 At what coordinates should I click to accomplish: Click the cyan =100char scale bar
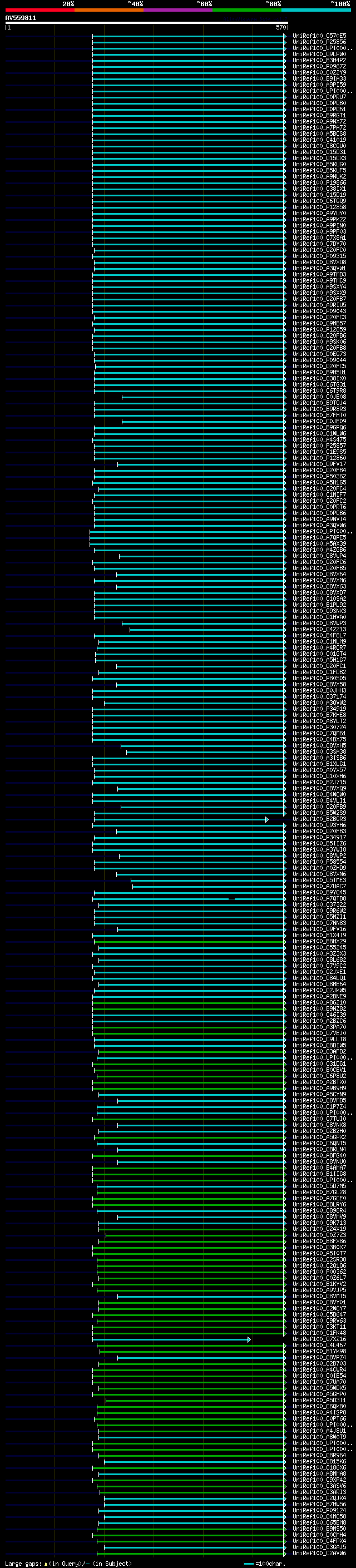point(248,1563)
